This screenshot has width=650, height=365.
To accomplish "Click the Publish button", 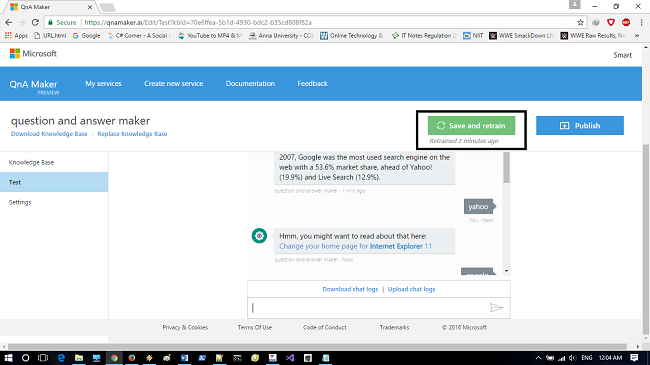I will pyautogui.click(x=580, y=125).
